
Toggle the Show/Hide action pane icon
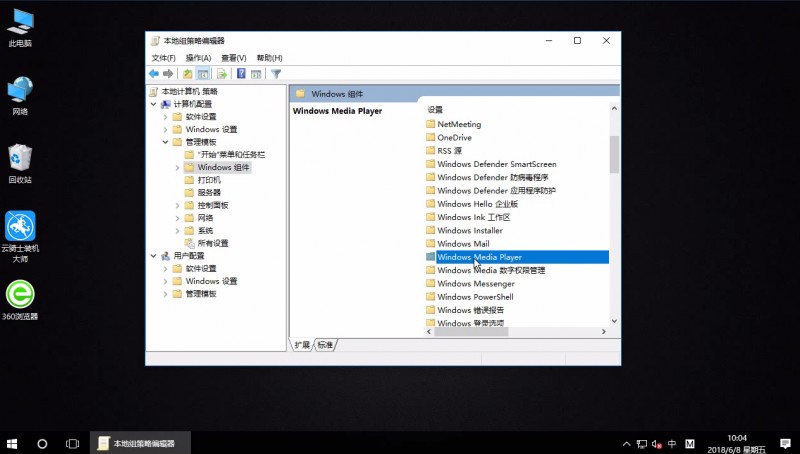(x=256, y=74)
